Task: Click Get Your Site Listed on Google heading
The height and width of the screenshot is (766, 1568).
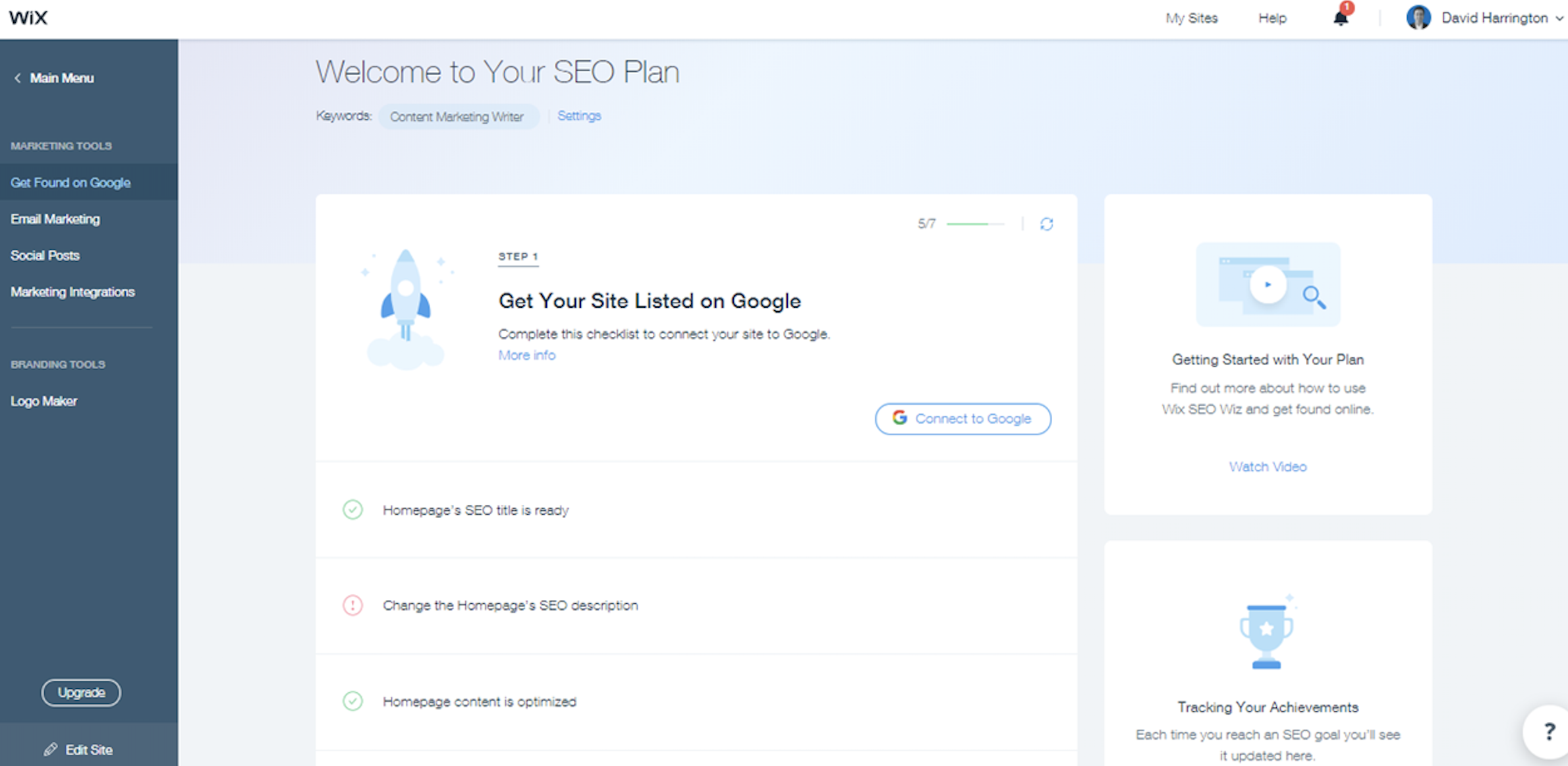Action: pyautogui.click(x=650, y=301)
